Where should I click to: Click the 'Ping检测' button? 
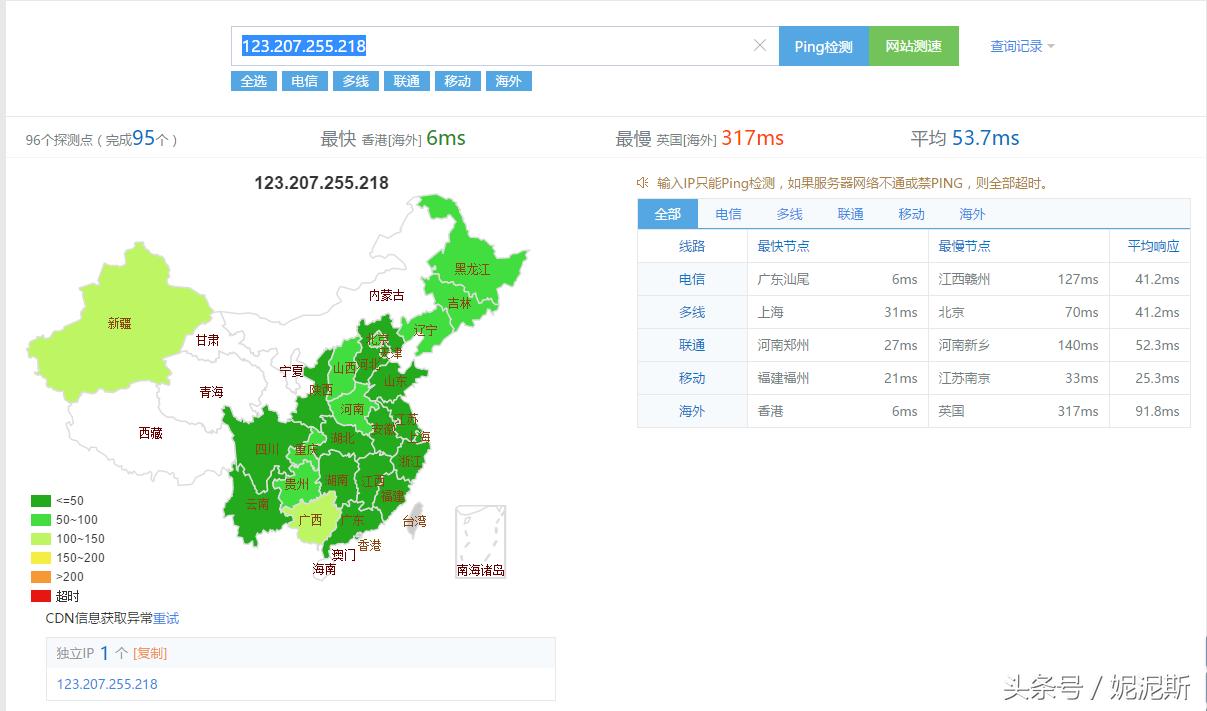click(823, 45)
